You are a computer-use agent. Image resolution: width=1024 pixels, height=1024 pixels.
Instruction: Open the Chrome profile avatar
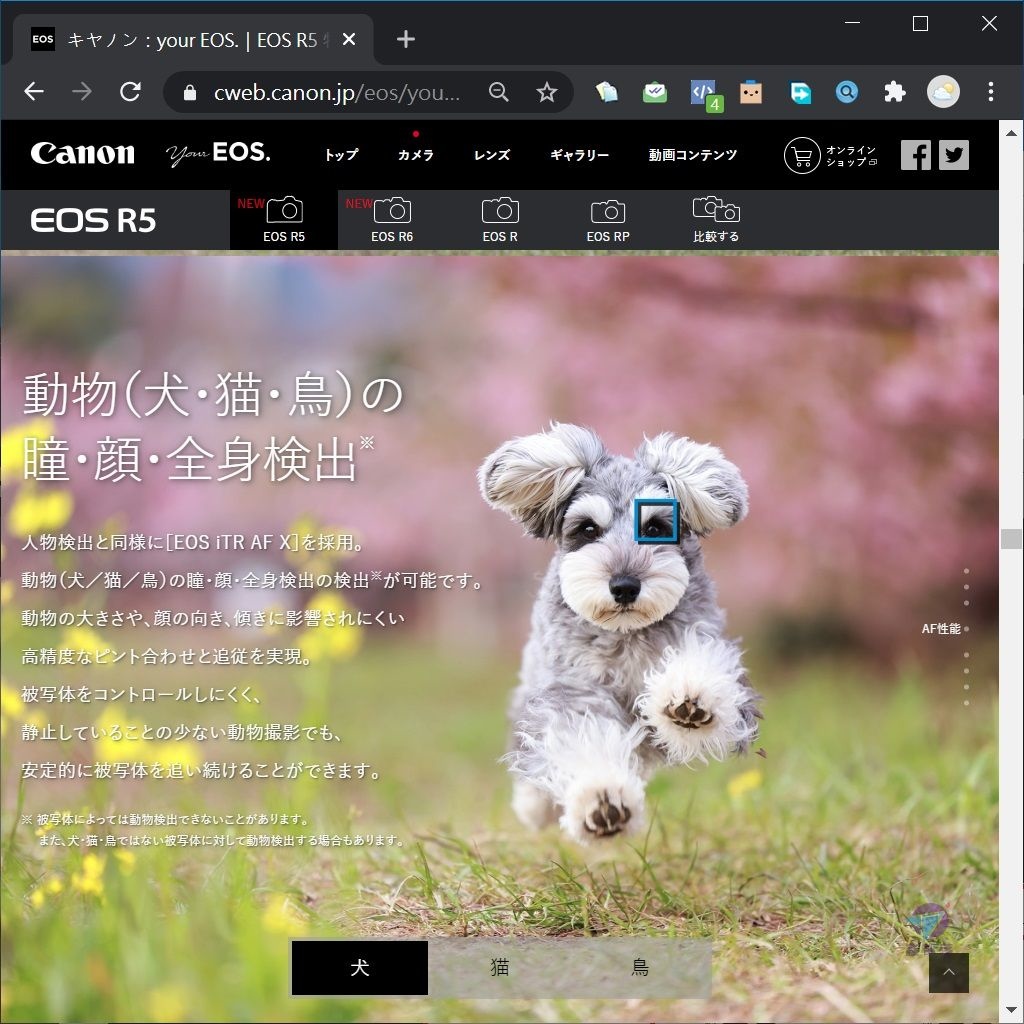pyautogui.click(x=943, y=91)
